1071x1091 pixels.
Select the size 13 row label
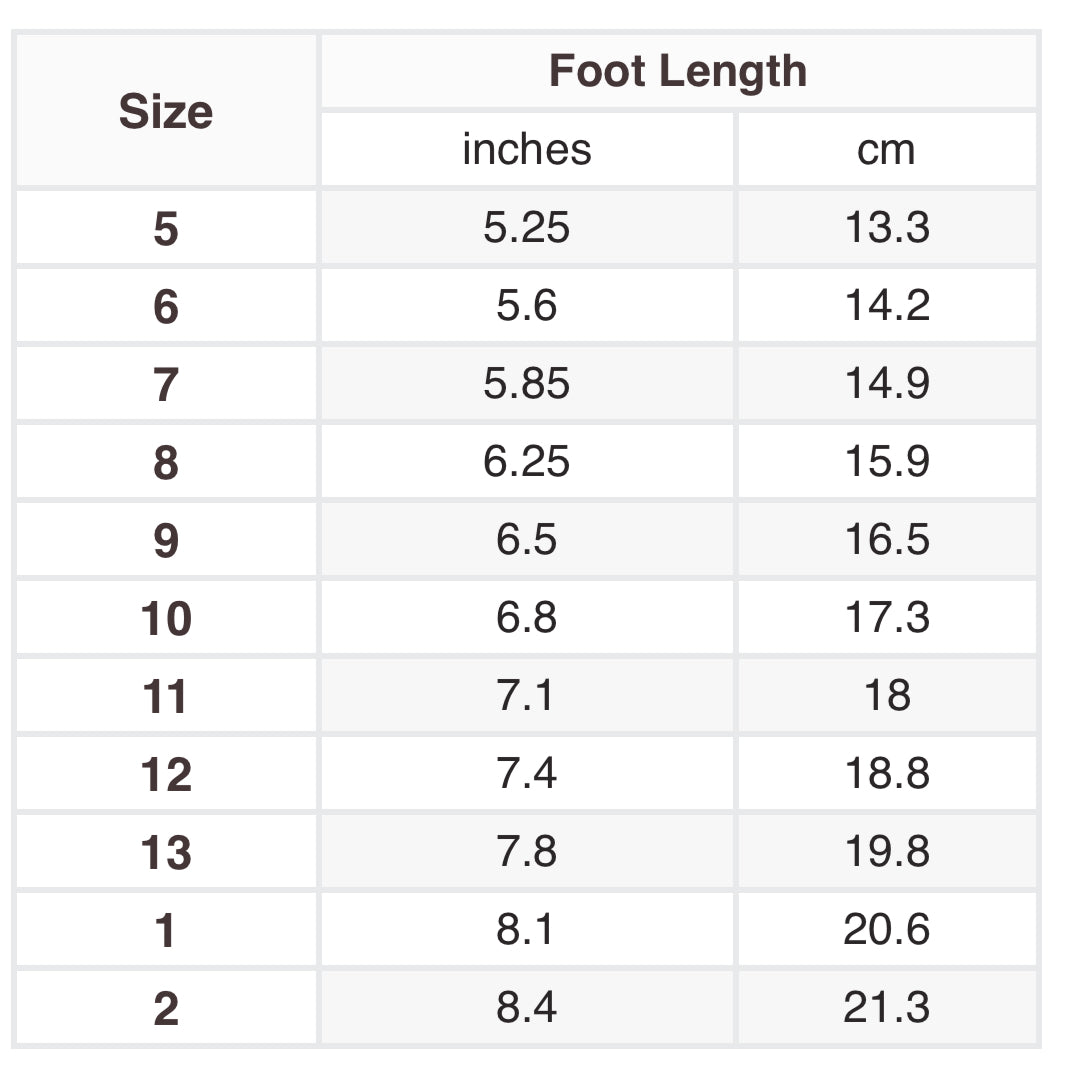click(x=166, y=852)
